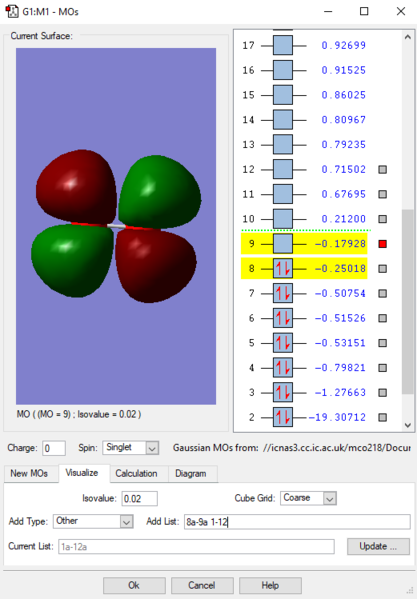Click the paired-electron box for MO 6
Screen dimensions: 417x599
coord(283,318)
